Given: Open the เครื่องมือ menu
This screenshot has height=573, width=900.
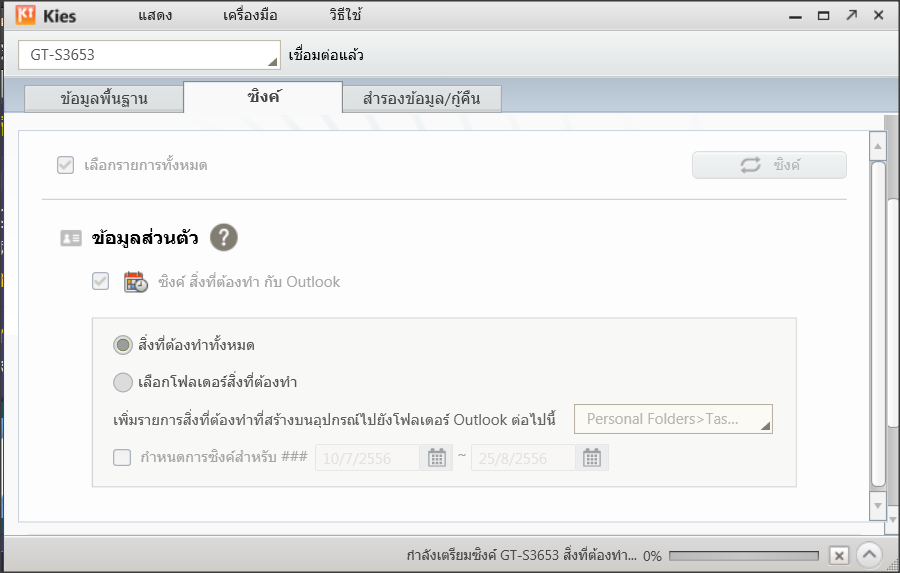Looking at the screenshot, I should coord(250,16).
